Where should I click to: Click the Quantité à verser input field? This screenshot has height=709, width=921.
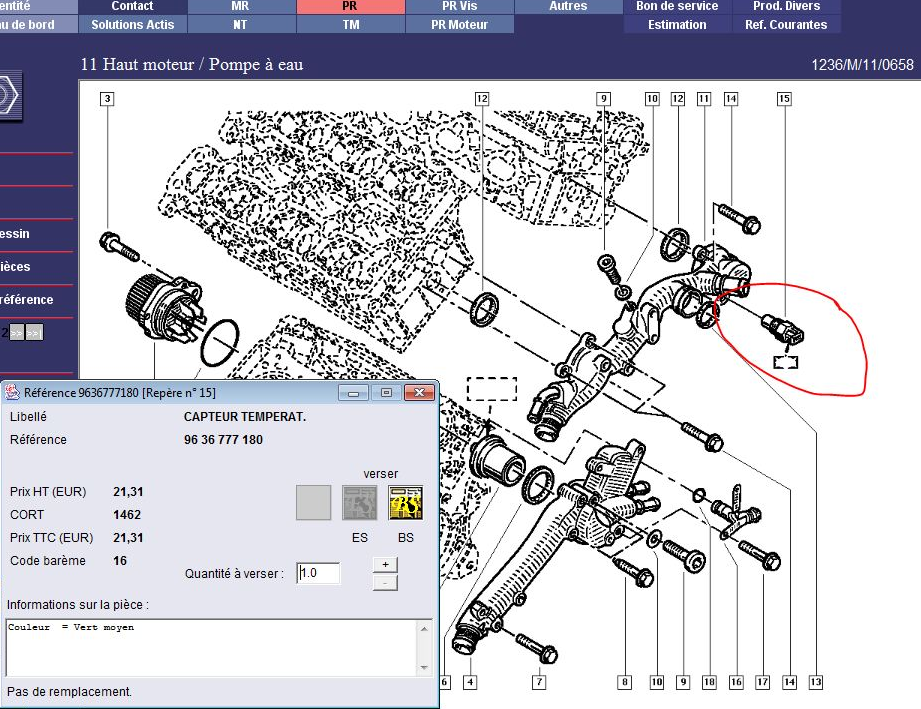[x=318, y=573]
